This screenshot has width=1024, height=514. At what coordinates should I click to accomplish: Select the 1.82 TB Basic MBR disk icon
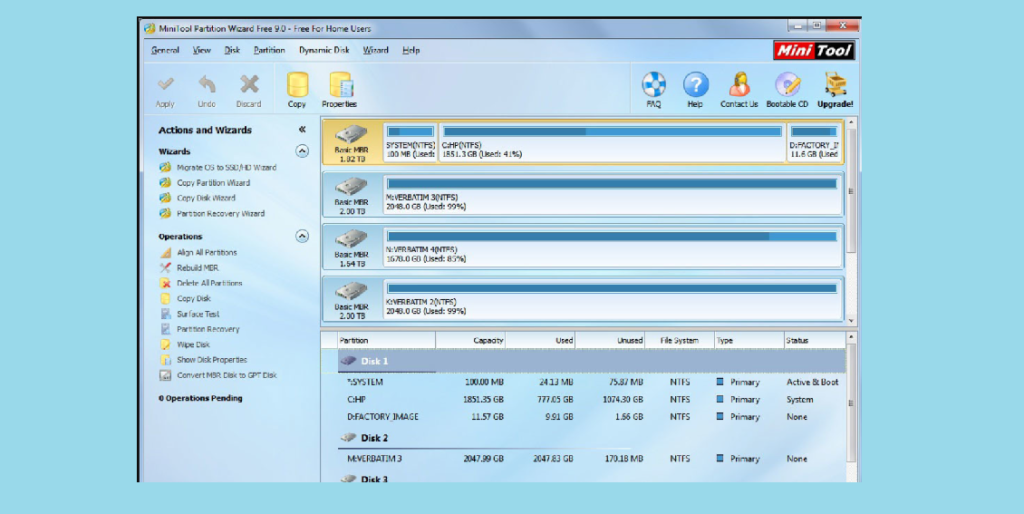(351, 135)
